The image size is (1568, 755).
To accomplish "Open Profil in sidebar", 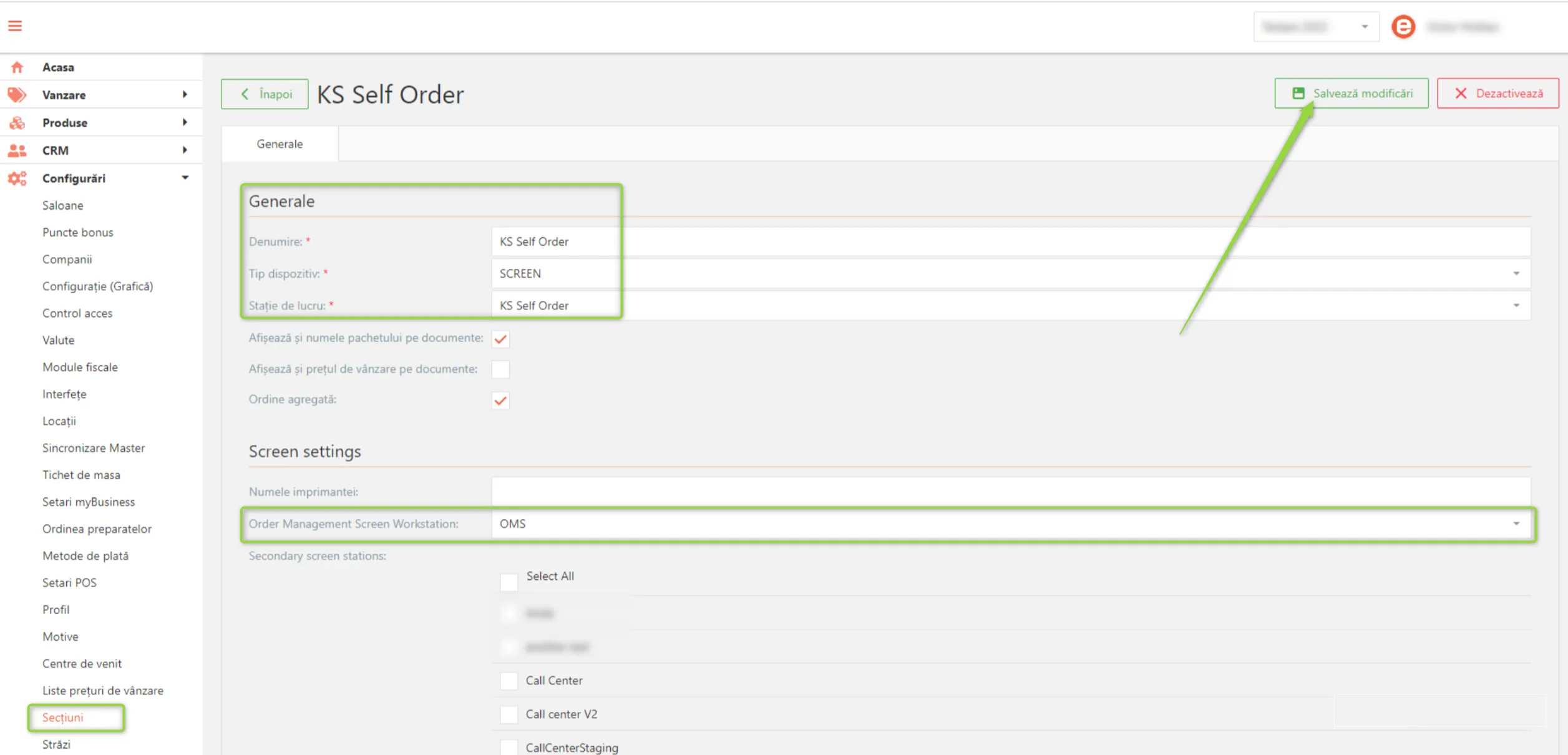I will 56,610.
